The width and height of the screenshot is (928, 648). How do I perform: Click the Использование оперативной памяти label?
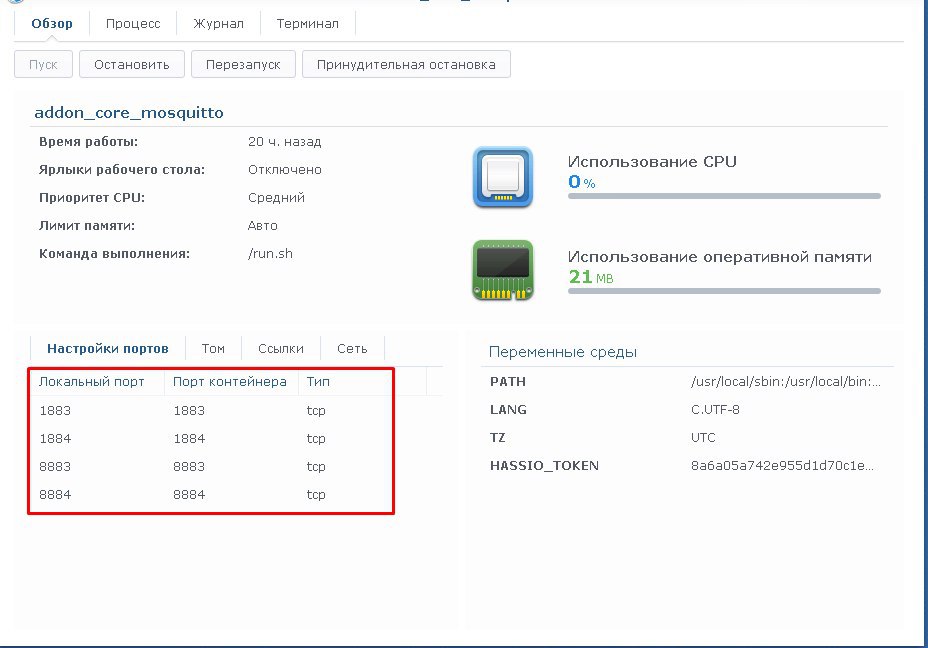tap(720, 257)
